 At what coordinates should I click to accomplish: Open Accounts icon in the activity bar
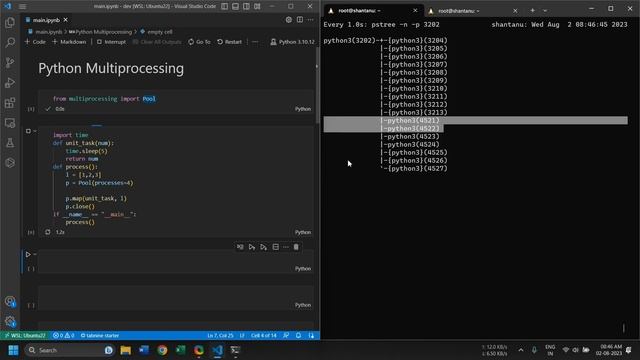coord(10,302)
